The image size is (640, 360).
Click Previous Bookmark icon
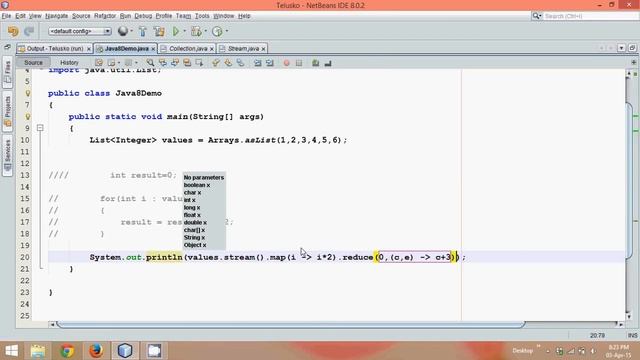pos(216,63)
